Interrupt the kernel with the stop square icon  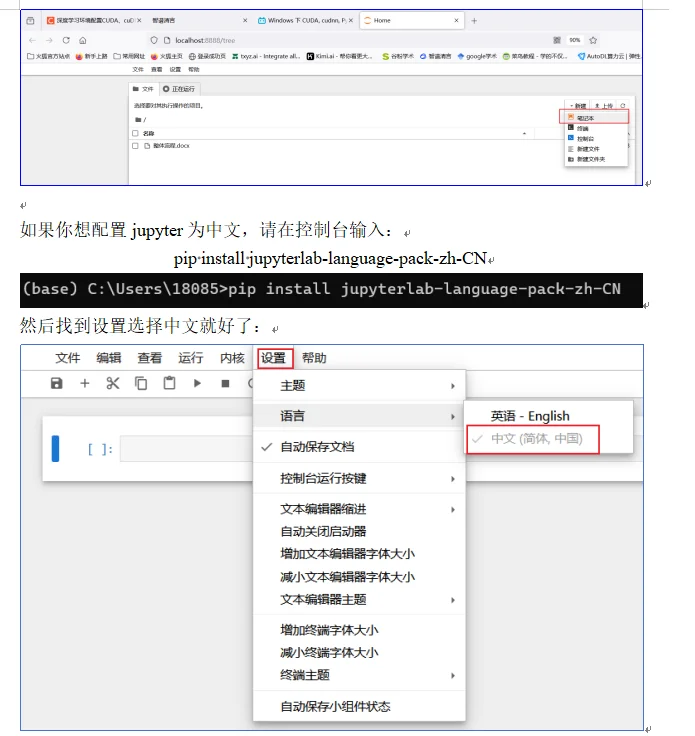[x=225, y=383]
